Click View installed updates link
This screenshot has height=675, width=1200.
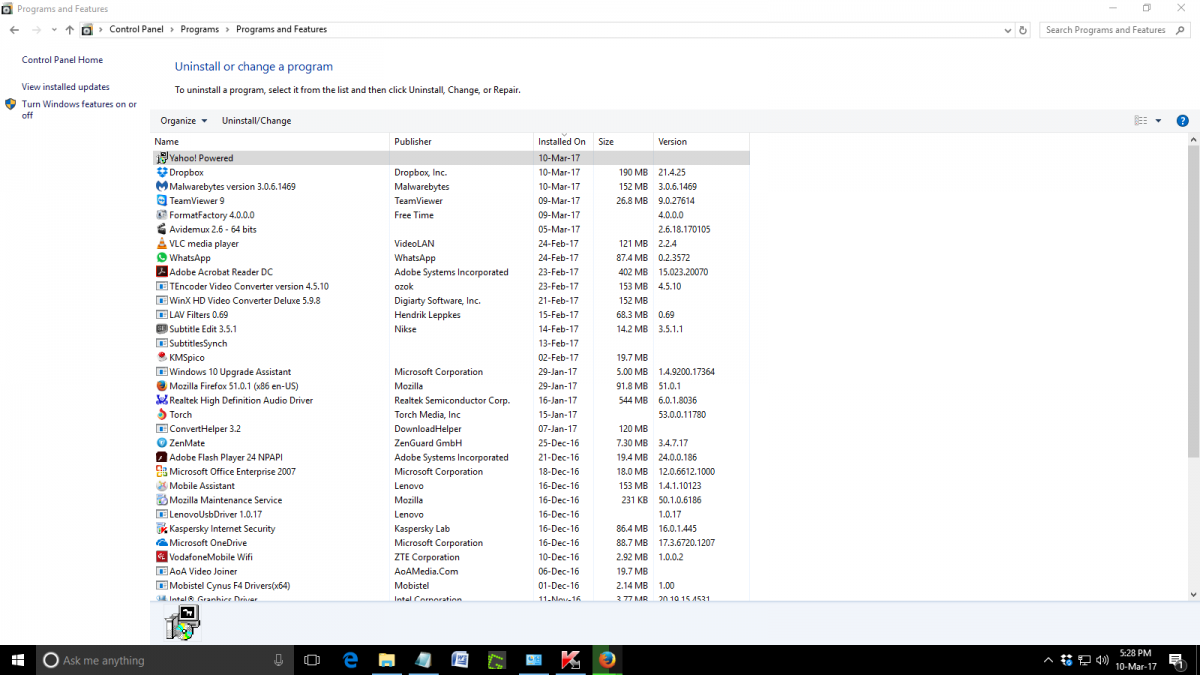tap(66, 87)
